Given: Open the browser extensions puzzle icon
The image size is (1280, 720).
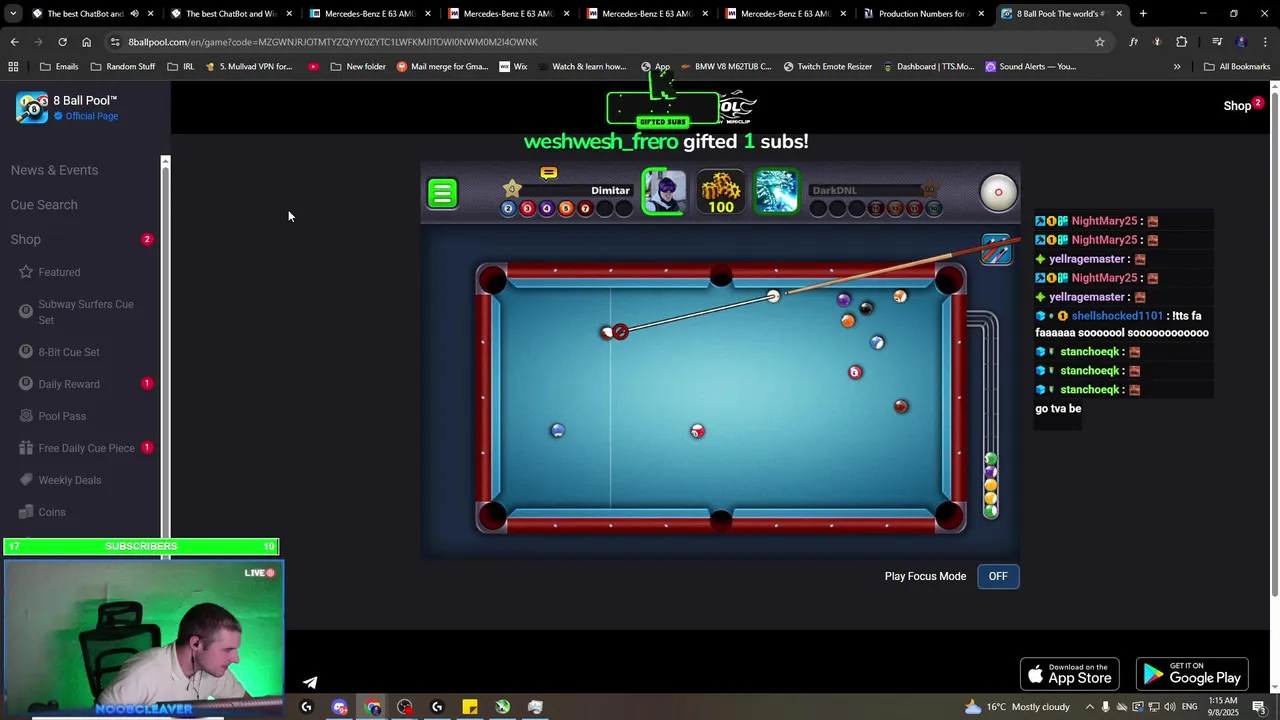Looking at the screenshot, I should (x=1181, y=42).
